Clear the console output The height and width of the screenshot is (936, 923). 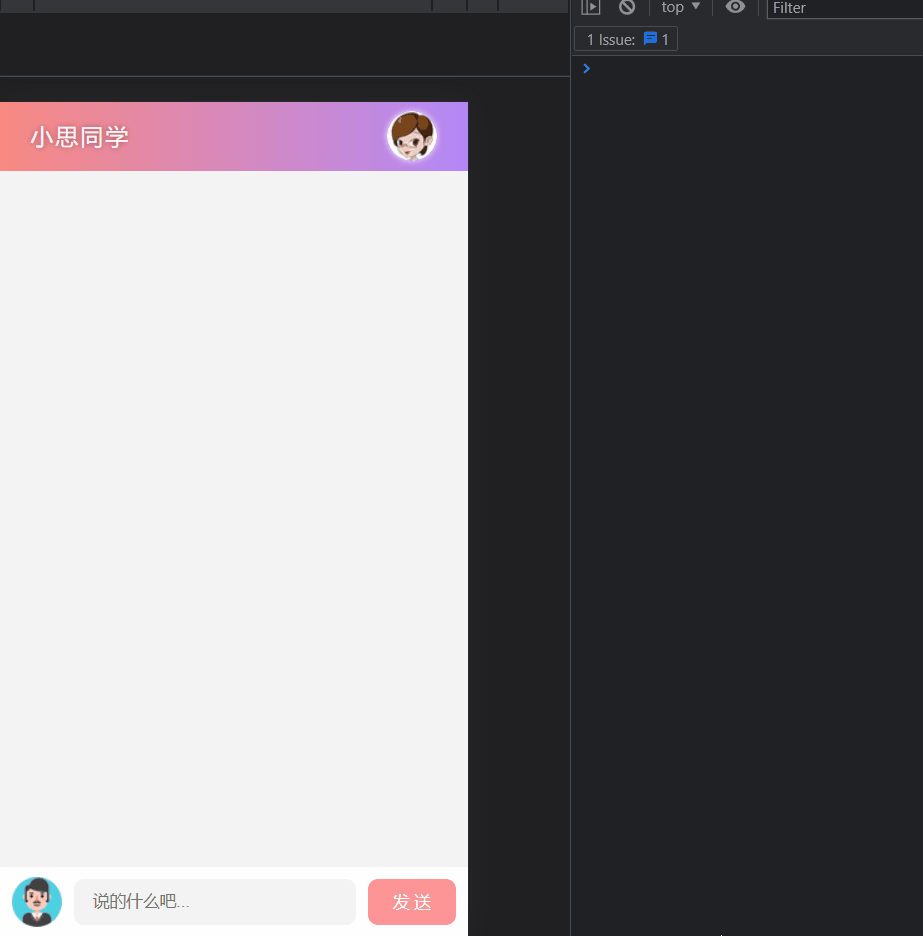pos(627,7)
